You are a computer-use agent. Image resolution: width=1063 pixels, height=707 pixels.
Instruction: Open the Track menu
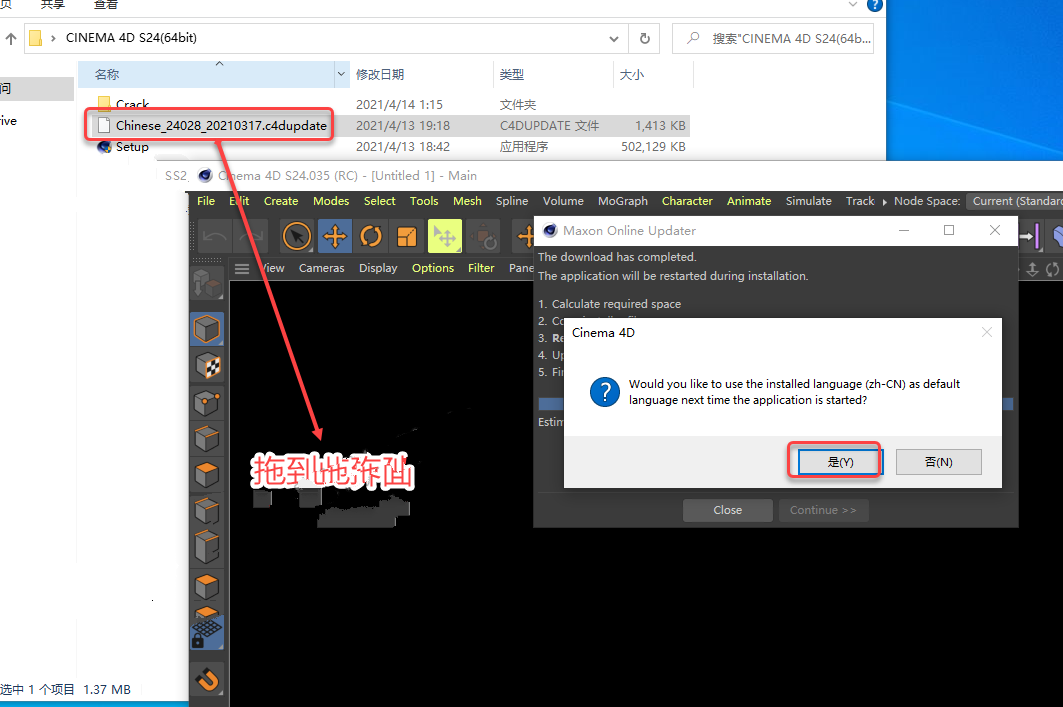(x=860, y=201)
